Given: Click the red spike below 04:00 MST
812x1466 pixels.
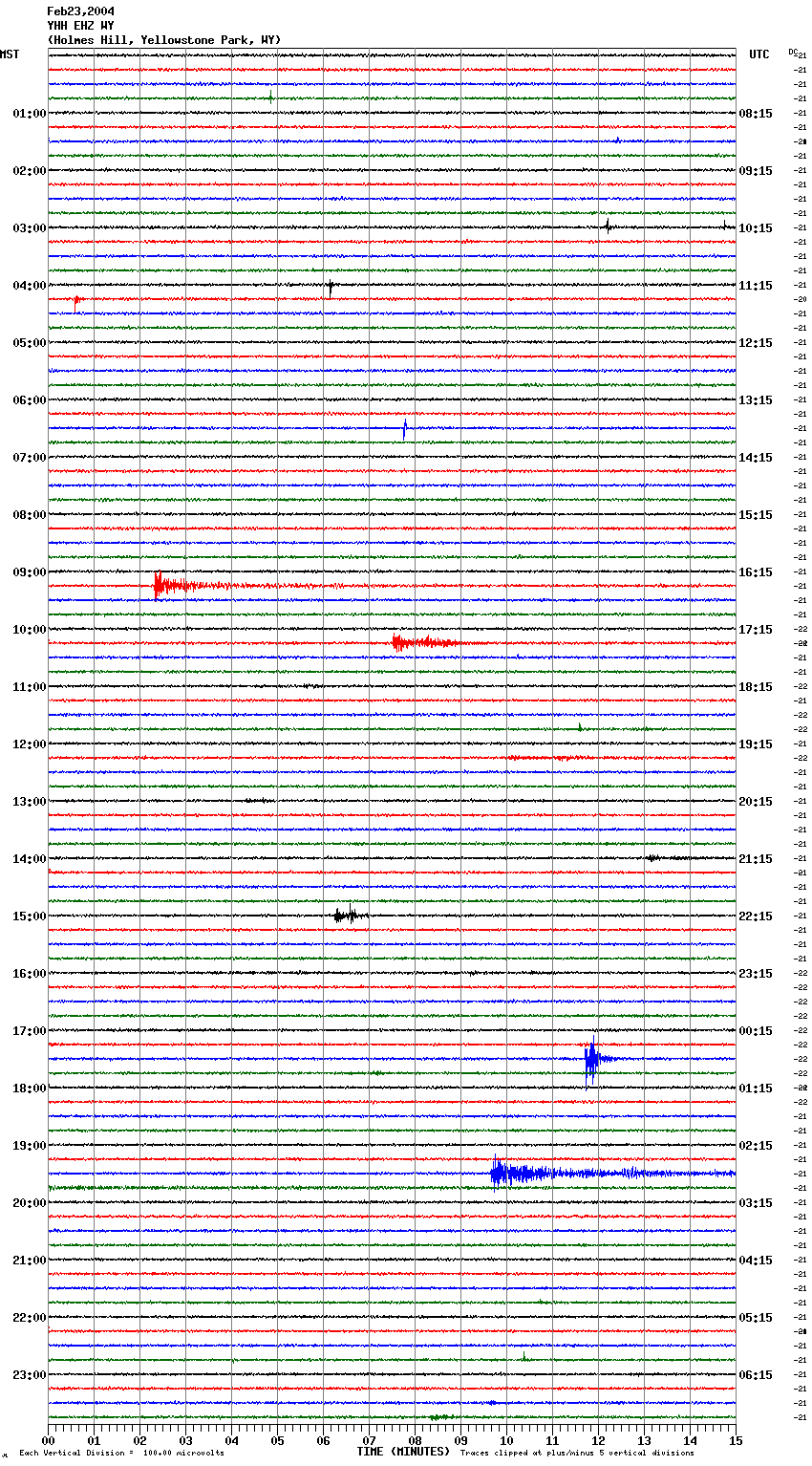Looking at the screenshot, I should (x=76, y=304).
